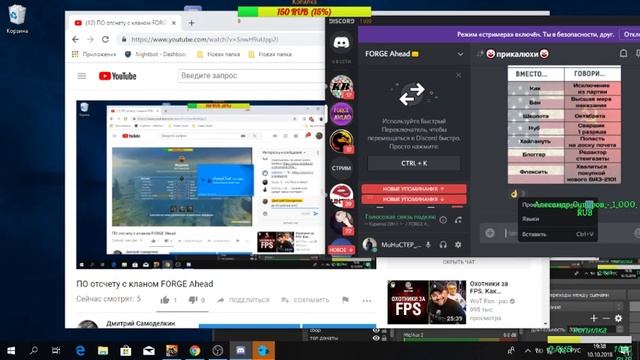Jump to new mentions below
The width and height of the screenshot is (640, 360).
pos(413,199)
